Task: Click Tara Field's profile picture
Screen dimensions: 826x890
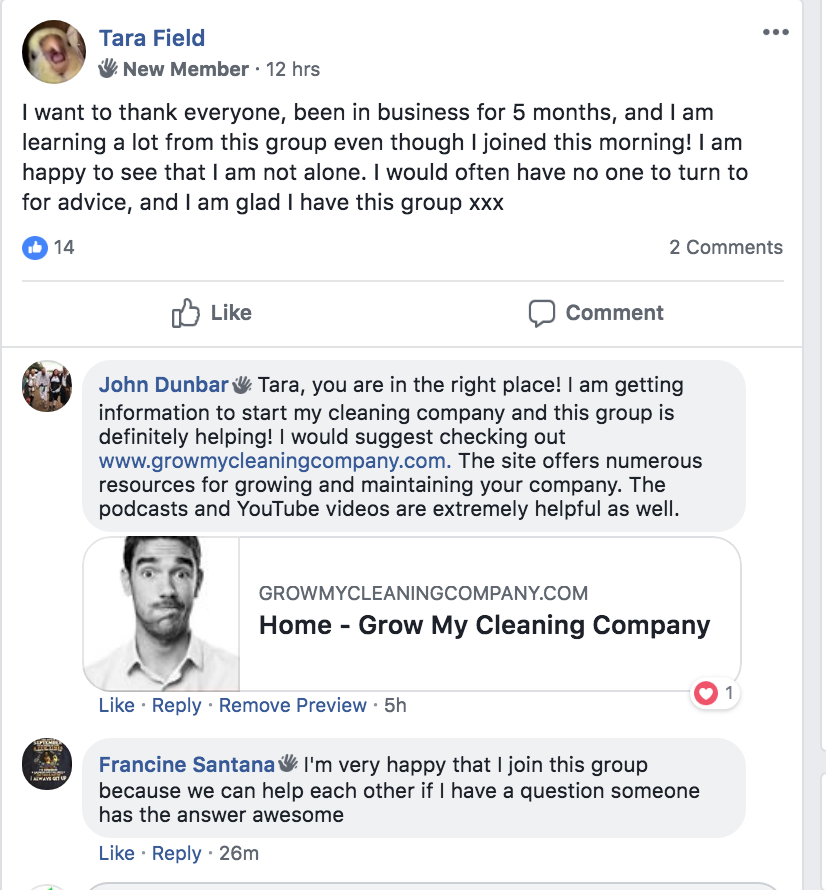Action: pyautogui.click(x=53, y=52)
